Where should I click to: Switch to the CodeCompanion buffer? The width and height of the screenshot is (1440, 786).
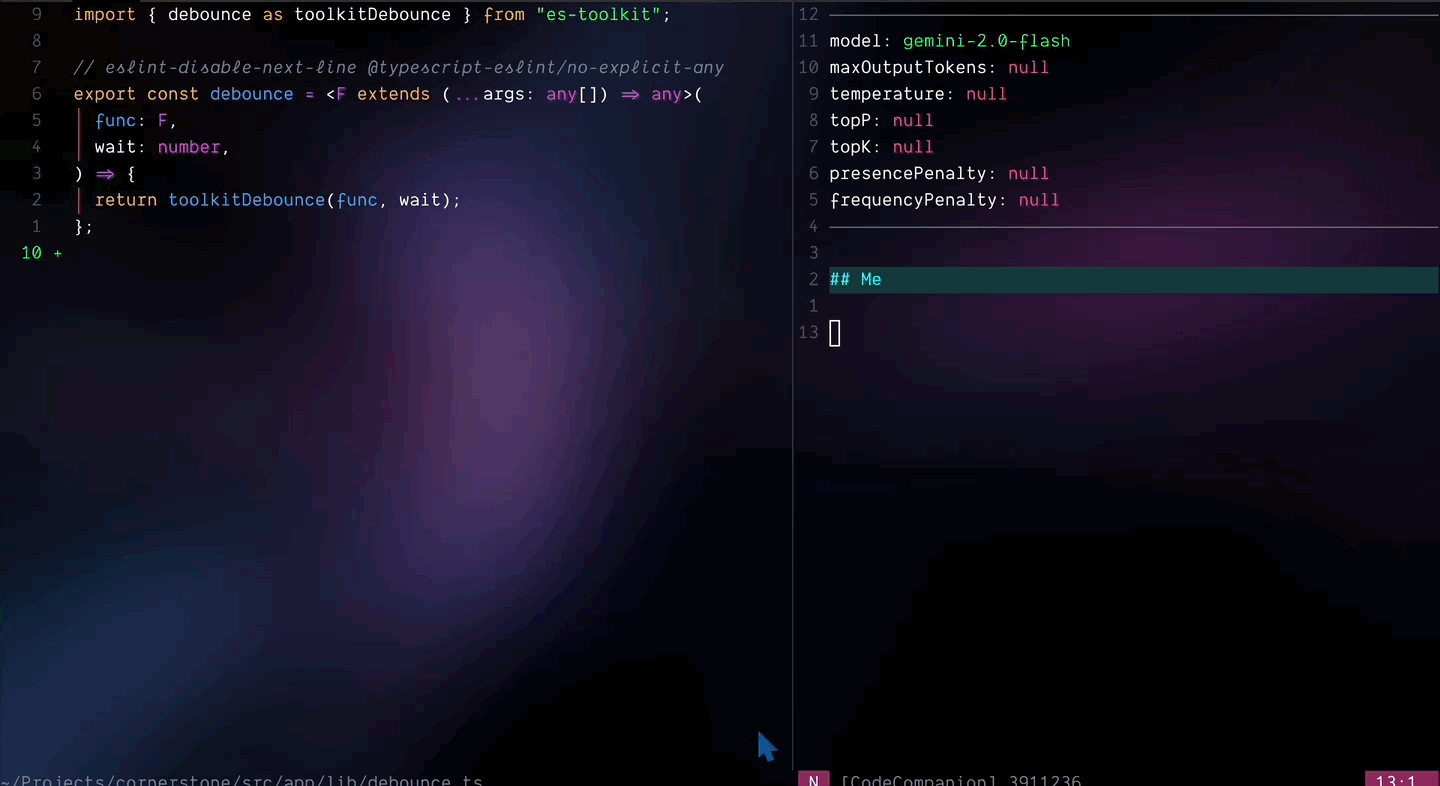(x=917, y=781)
